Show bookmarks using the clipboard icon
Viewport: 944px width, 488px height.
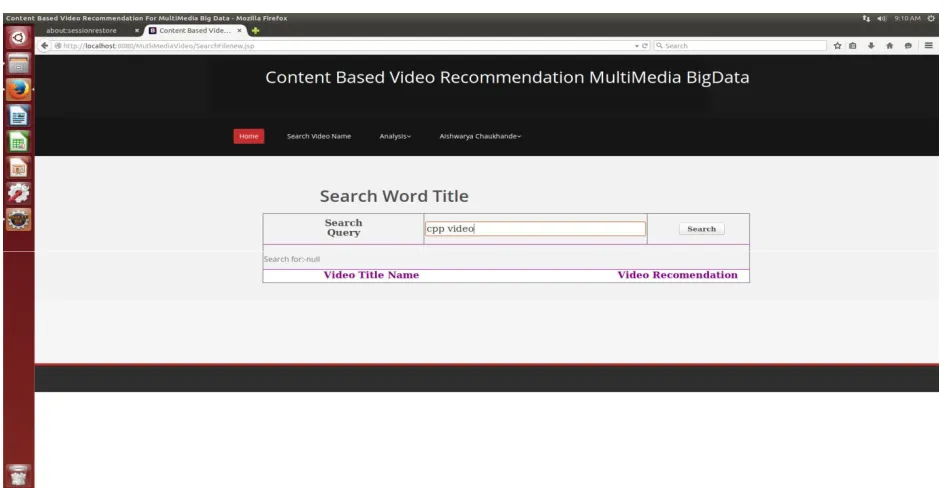point(853,46)
